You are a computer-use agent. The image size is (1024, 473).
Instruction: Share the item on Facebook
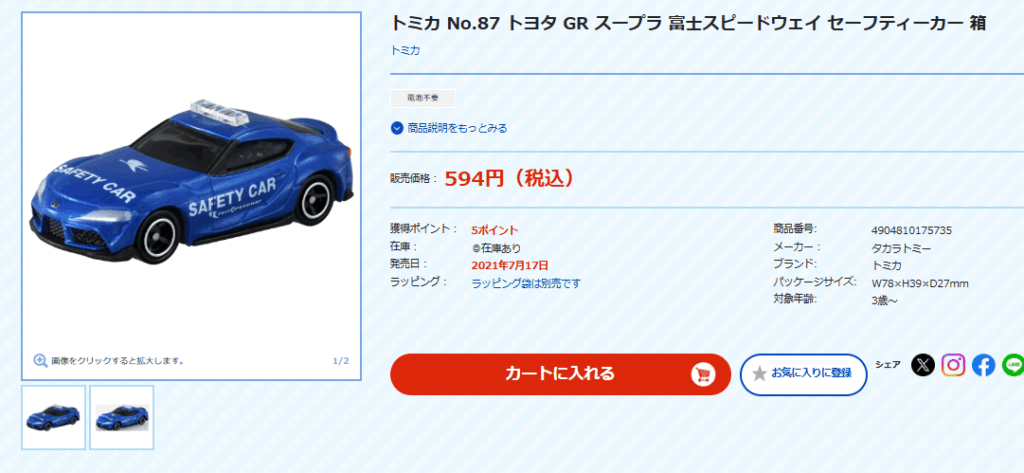(984, 365)
